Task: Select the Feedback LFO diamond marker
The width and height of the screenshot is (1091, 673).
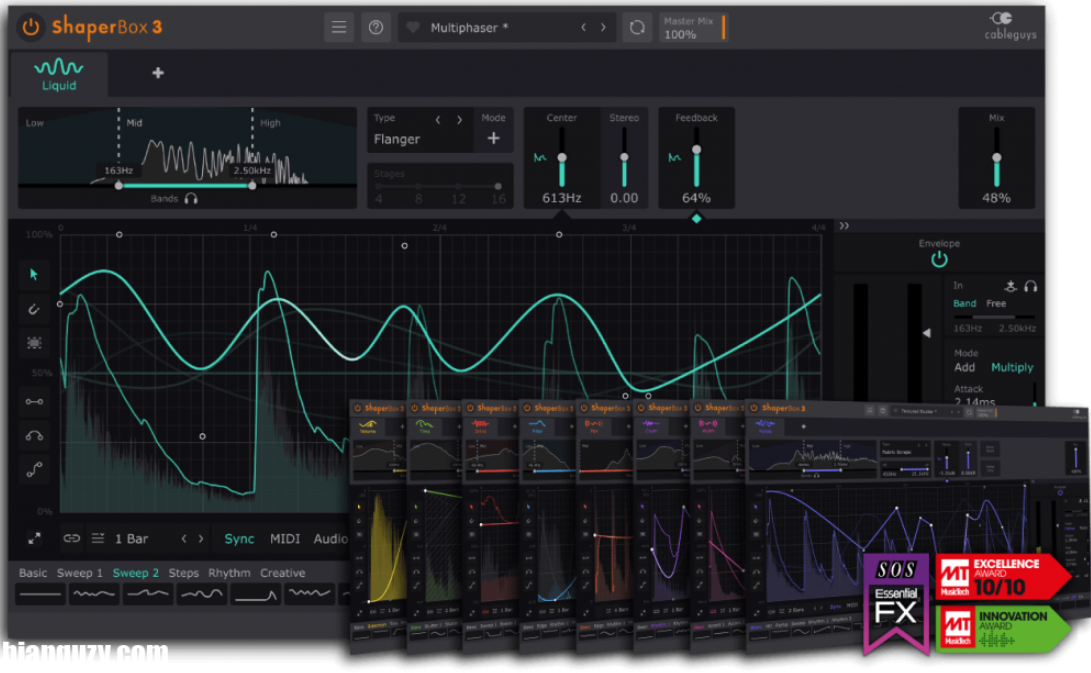Action: click(696, 219)
